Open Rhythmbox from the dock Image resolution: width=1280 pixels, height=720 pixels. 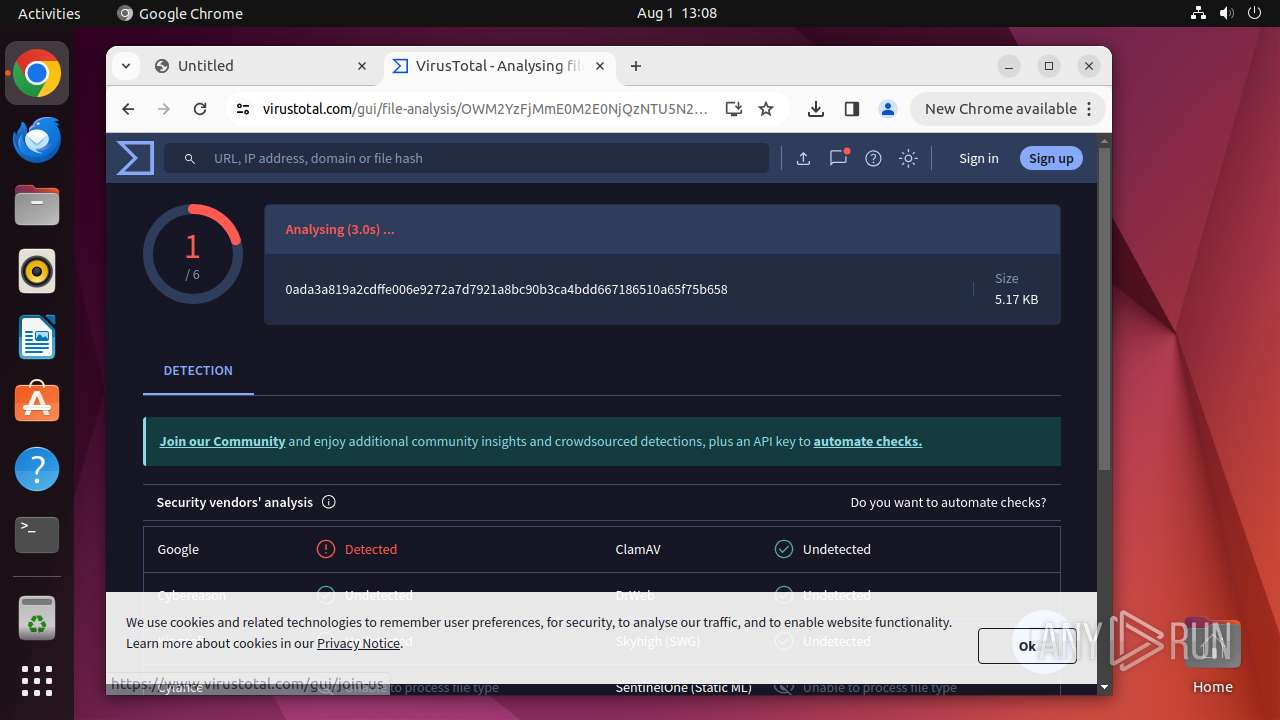37,271
